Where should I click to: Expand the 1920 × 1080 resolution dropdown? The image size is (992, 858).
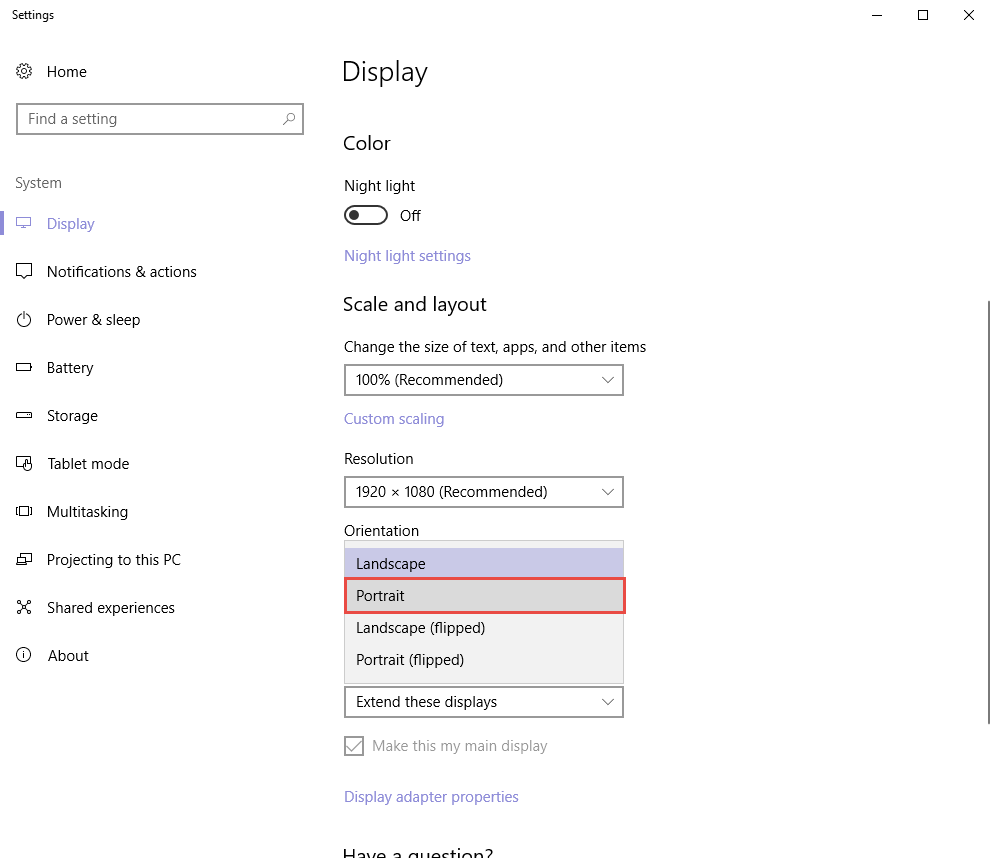(484, 492)
